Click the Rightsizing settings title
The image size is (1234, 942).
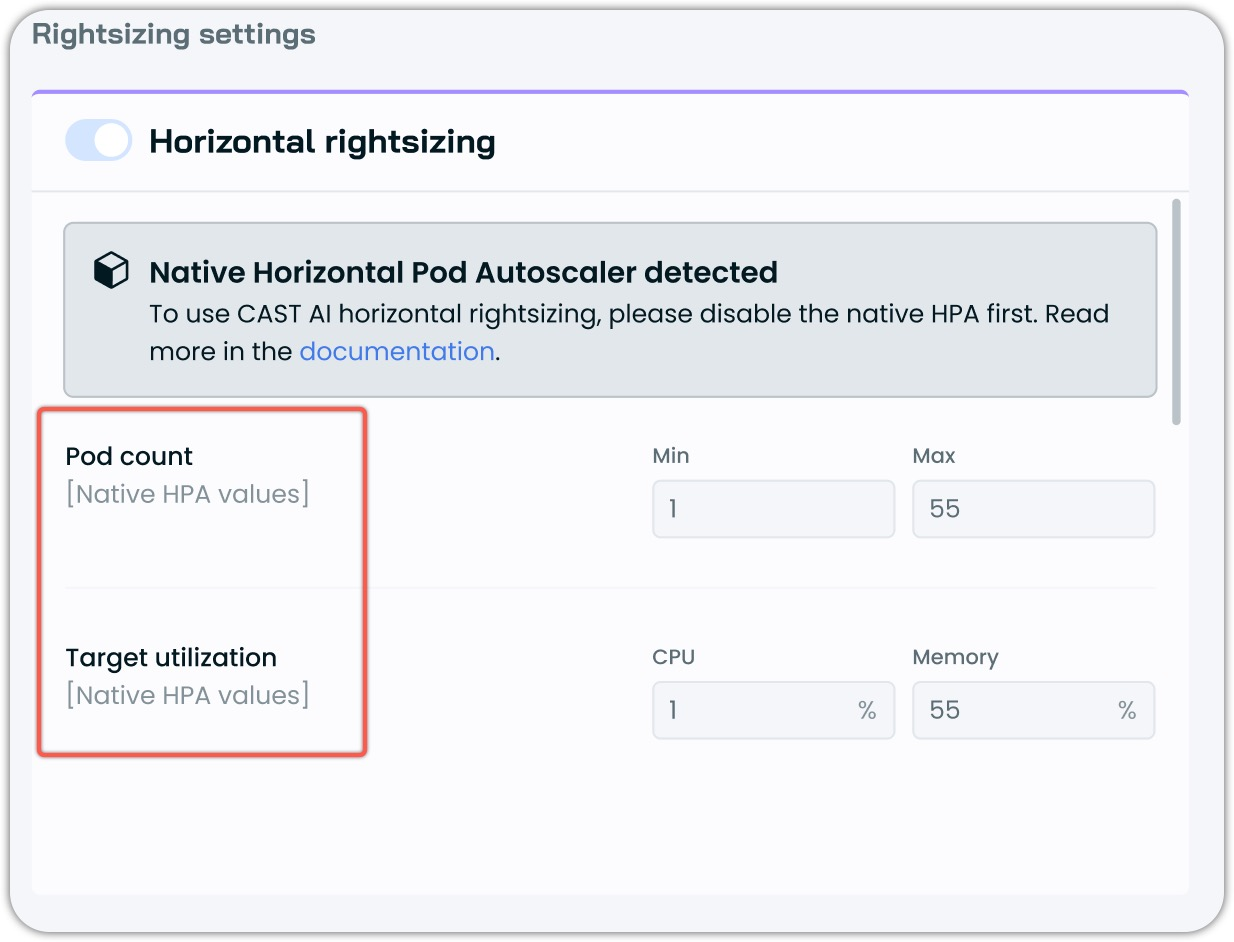pyautogui.click(x=174, y=34)
